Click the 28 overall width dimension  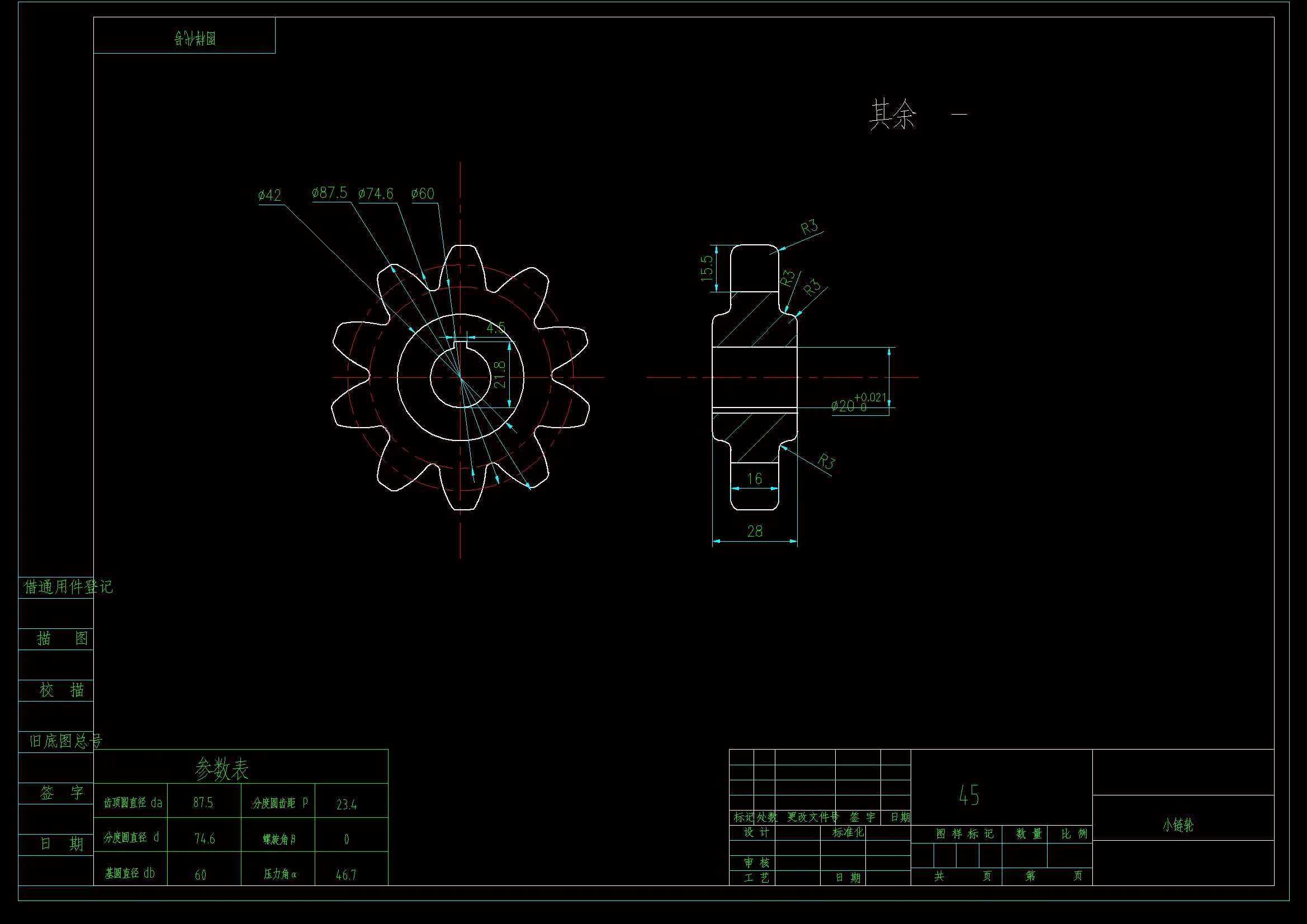tap(754, 532)
